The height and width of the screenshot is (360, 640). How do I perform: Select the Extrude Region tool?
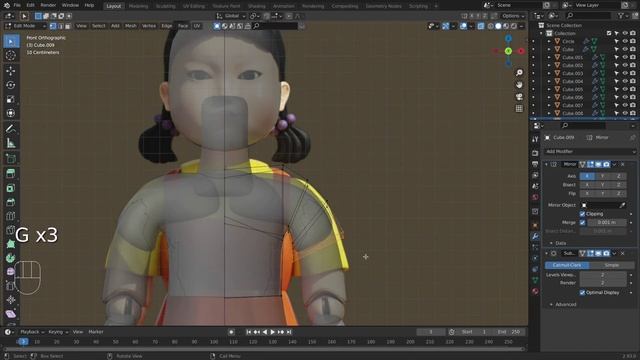pyautogui.click(x=11, y=174)
